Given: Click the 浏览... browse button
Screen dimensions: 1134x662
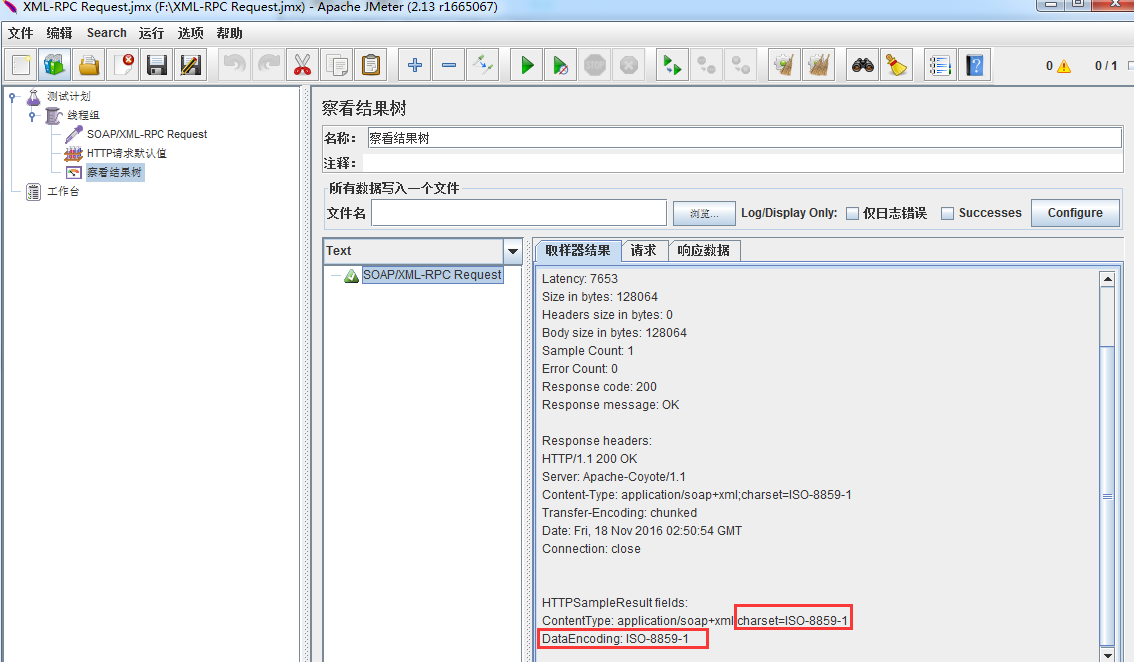Looking at the screenshot, I should 704,214.
